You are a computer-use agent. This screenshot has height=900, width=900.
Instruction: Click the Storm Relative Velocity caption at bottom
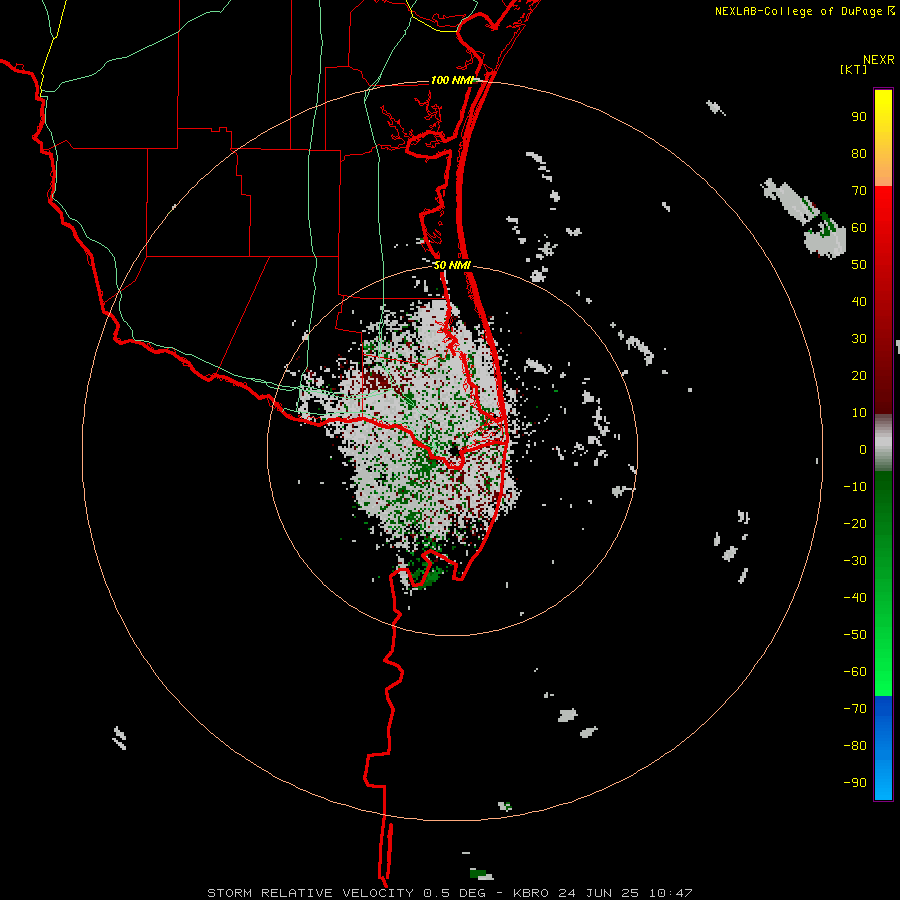(450, 893)
